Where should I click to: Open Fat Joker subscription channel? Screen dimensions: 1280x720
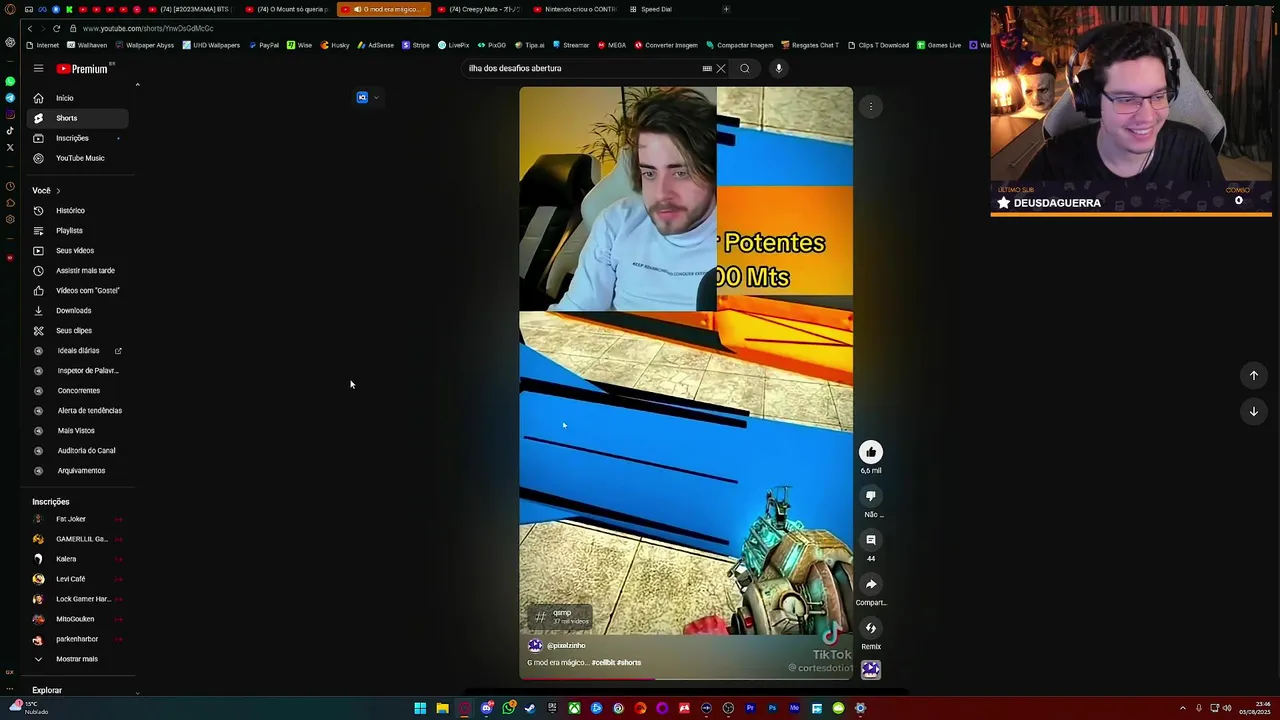click(x=78, y=519)
